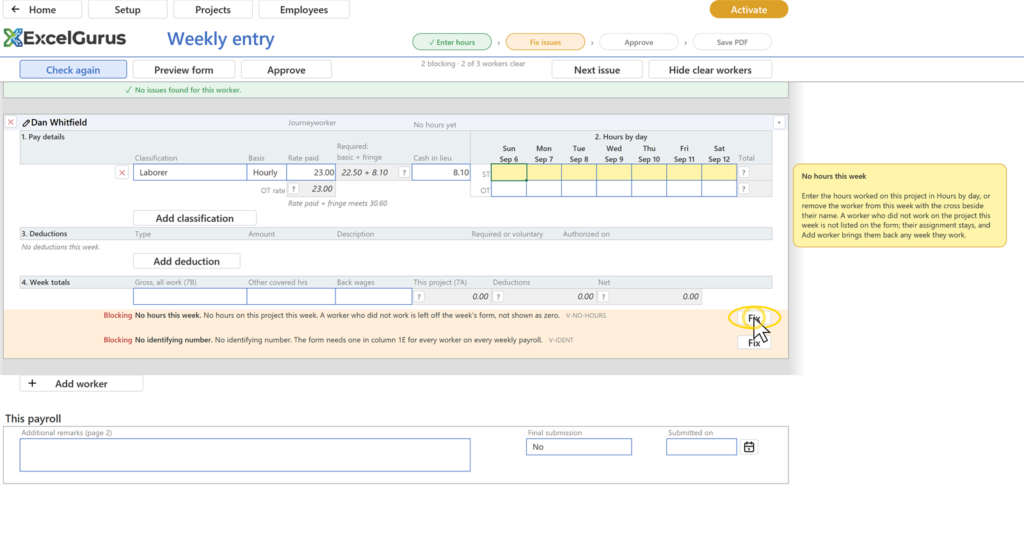The height and width of the screenshot is (554, 1024).
Task: Click the ExcelGurus logo
Action: click(x=65, y=38)
